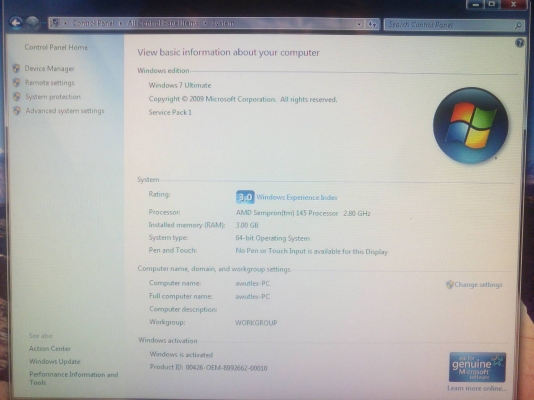This screenshot has height=400, width=534.
Task: Click shield icon beside Remote settings
Action: pyautogui.click(x=16, y=82)
